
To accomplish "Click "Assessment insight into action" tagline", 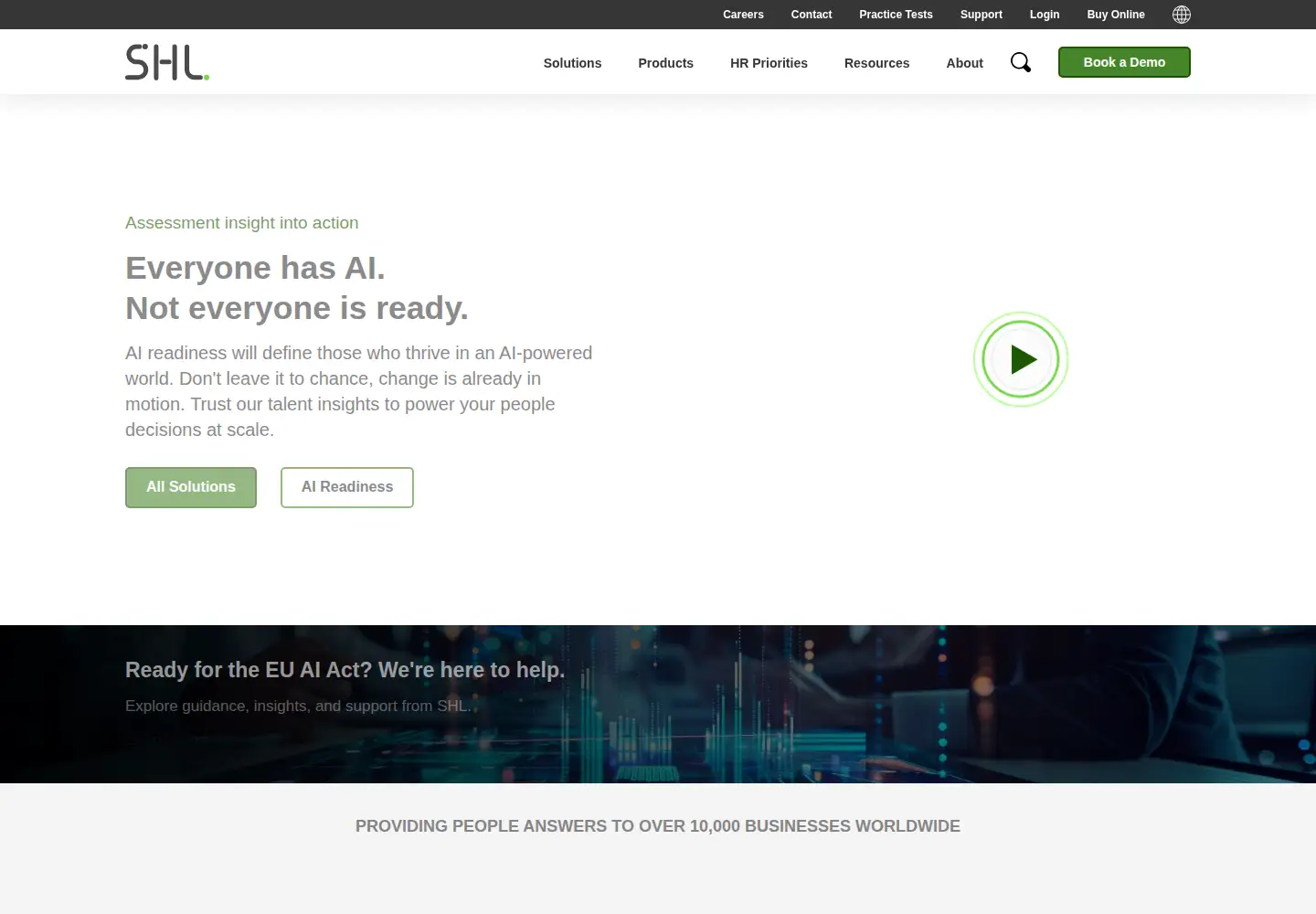I will (241, 223).
